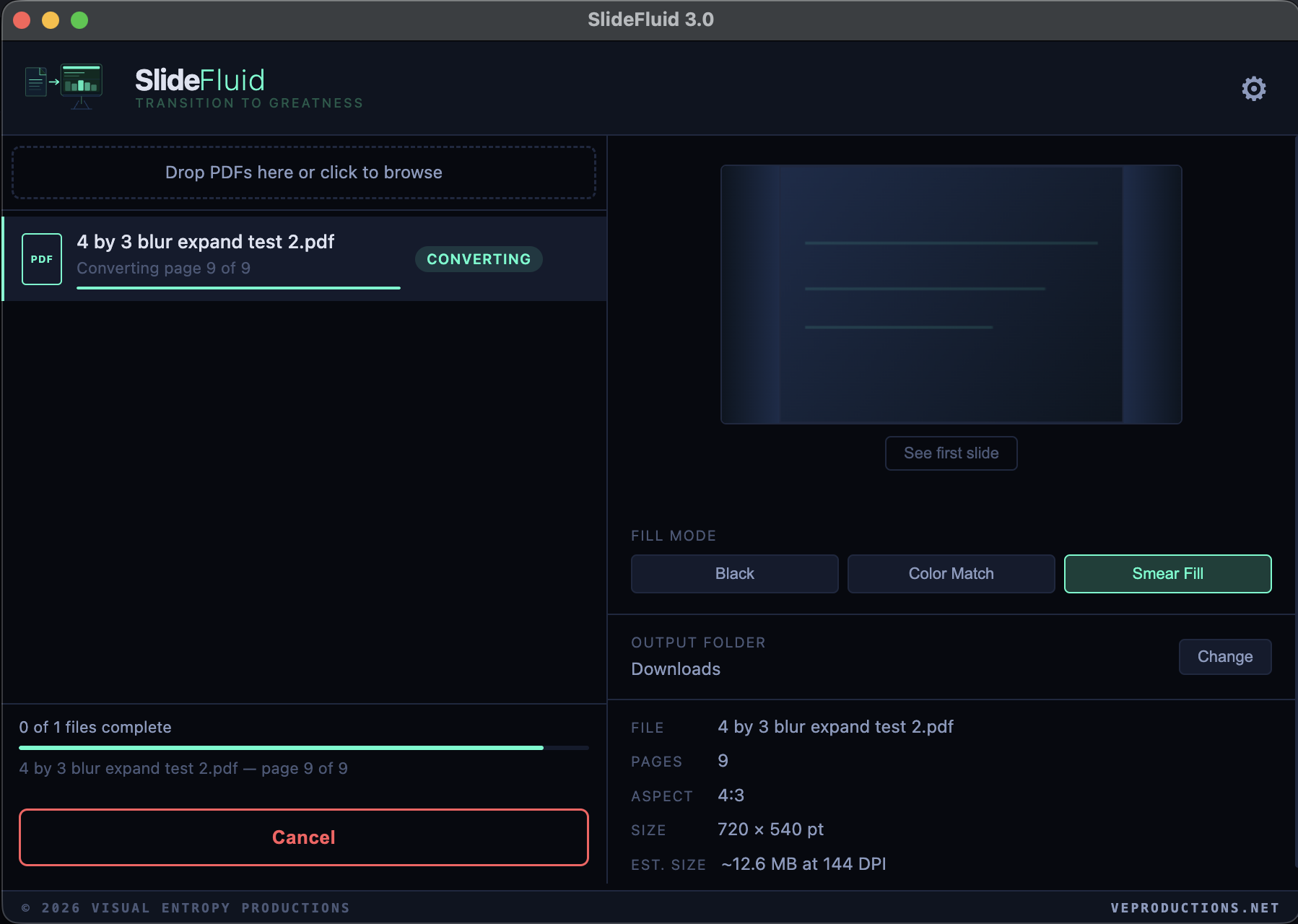This screenshot has height=924, width=1298.
Task: Click the red close window button
Action: coord(22,20)
